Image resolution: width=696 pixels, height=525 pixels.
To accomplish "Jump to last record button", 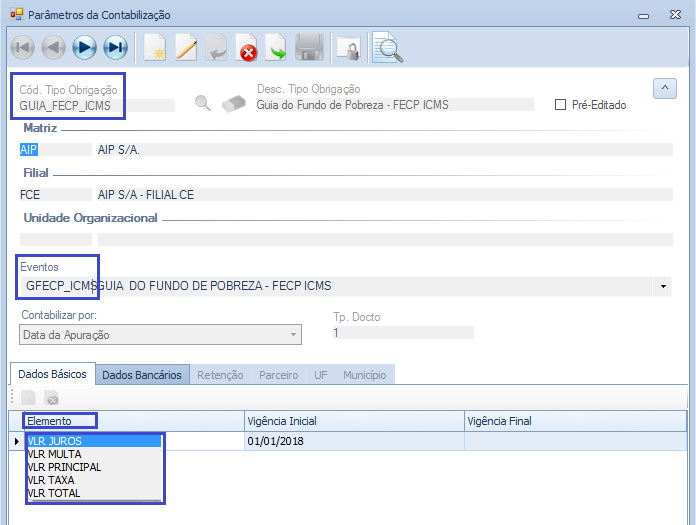I will [x=115, y=47].
